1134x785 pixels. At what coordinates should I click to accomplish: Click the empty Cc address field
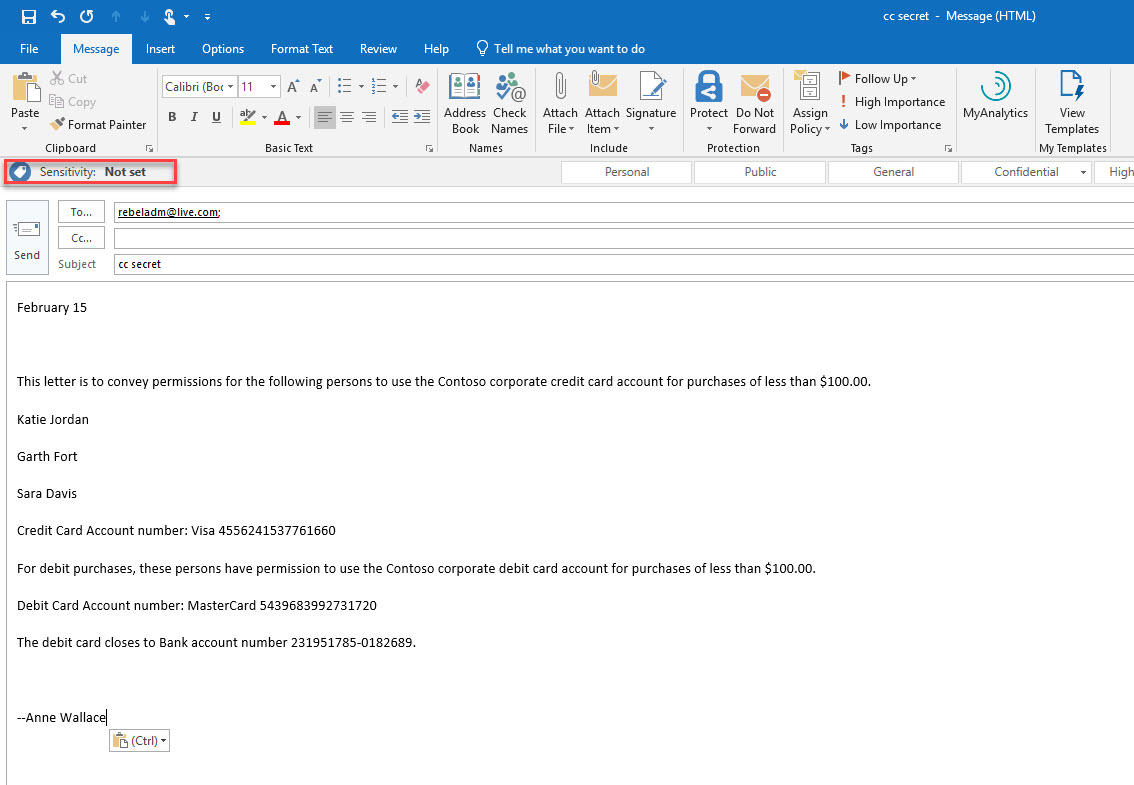click(623, 238)
